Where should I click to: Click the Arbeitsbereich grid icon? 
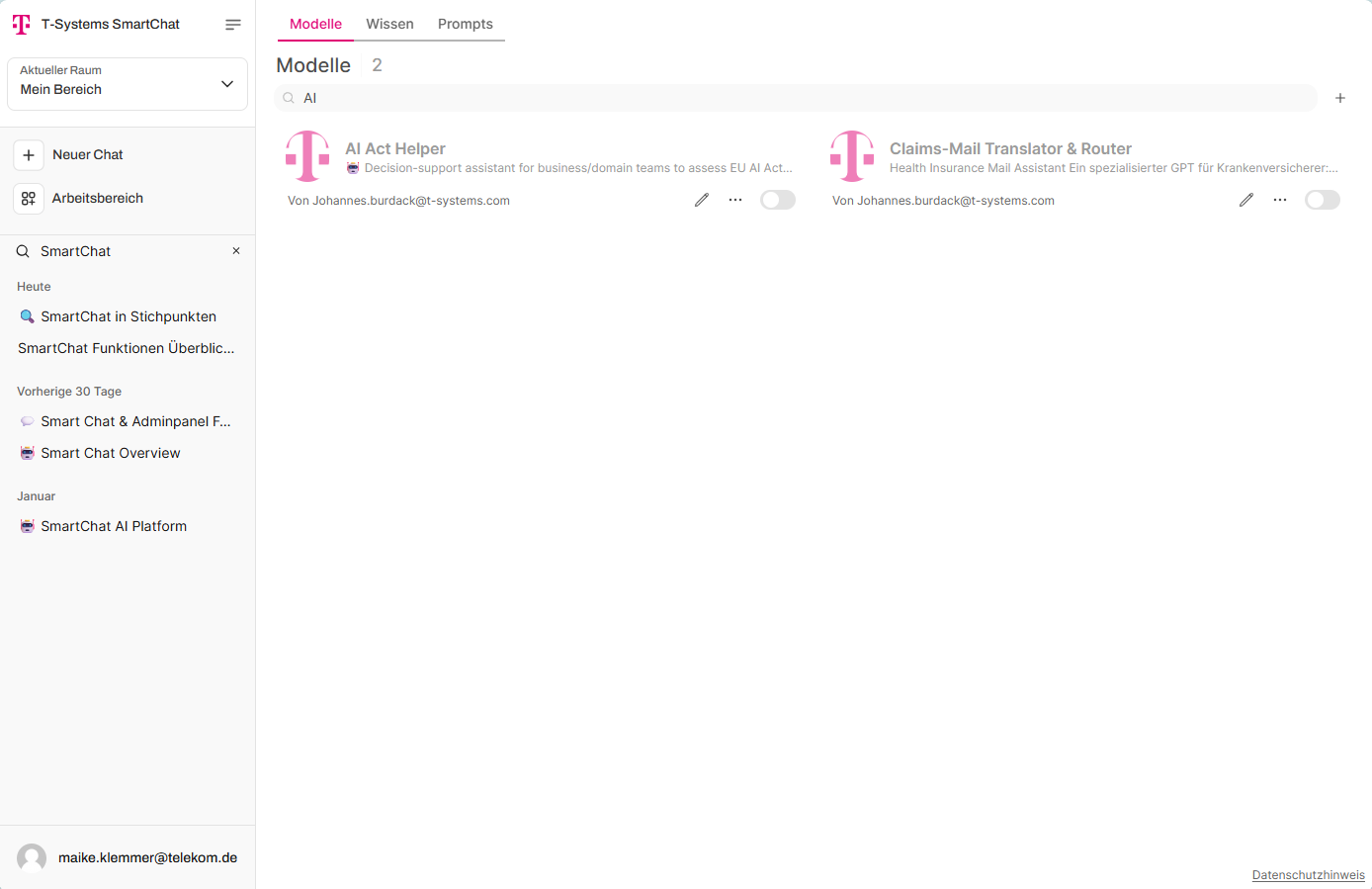(29, 199)
